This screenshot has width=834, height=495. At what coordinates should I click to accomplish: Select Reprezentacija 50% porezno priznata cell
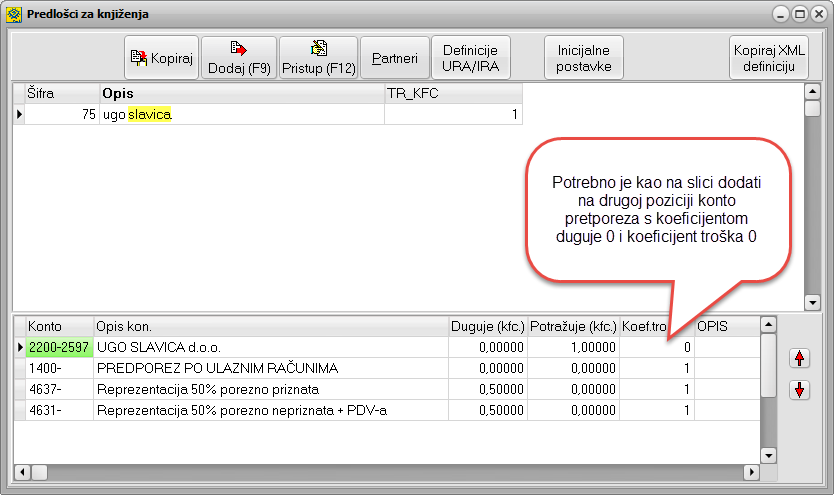pyautogui.click(x=271, y=389)
